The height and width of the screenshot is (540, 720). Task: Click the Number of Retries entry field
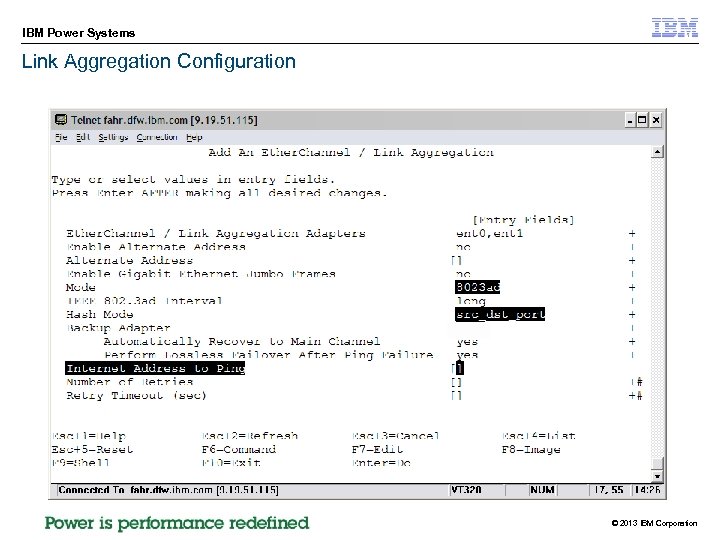456,382
